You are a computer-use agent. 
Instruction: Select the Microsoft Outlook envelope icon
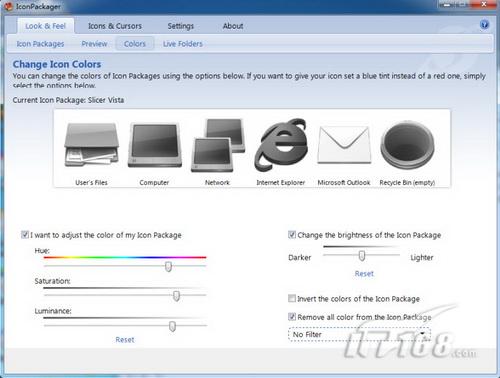[344, 145]
